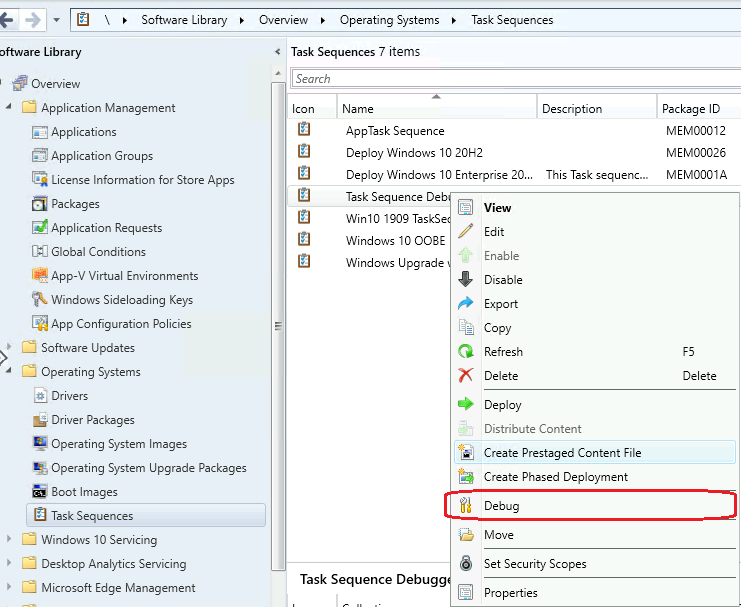Viewport: 741px width, 607px height.
Task: Expand the Windows 10 Servicing folder
Action: [x=9, y=539]
